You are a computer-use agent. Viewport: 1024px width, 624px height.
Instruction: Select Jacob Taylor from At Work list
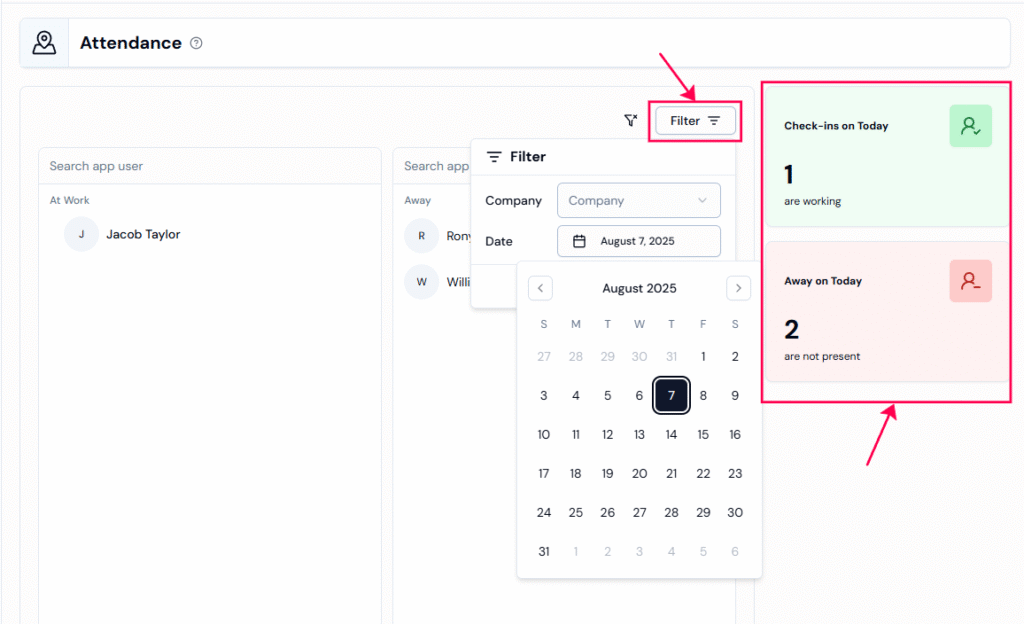tap(143, 235)
